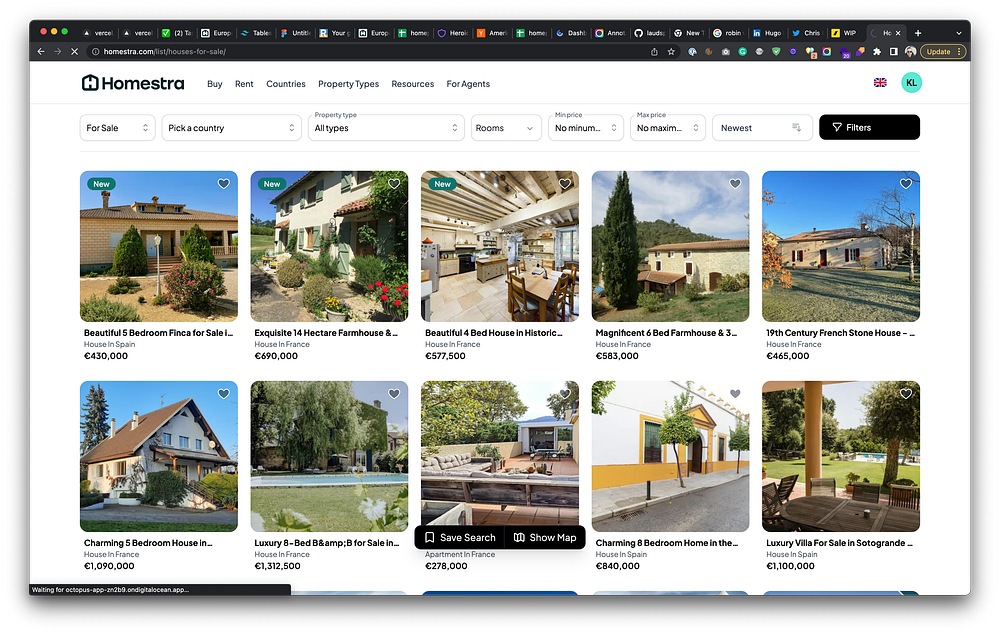This screenshot has width=1000, height=634.
Task: Favorite the Beautiful 4 Bed House listing
Action: tap(565, 184)
